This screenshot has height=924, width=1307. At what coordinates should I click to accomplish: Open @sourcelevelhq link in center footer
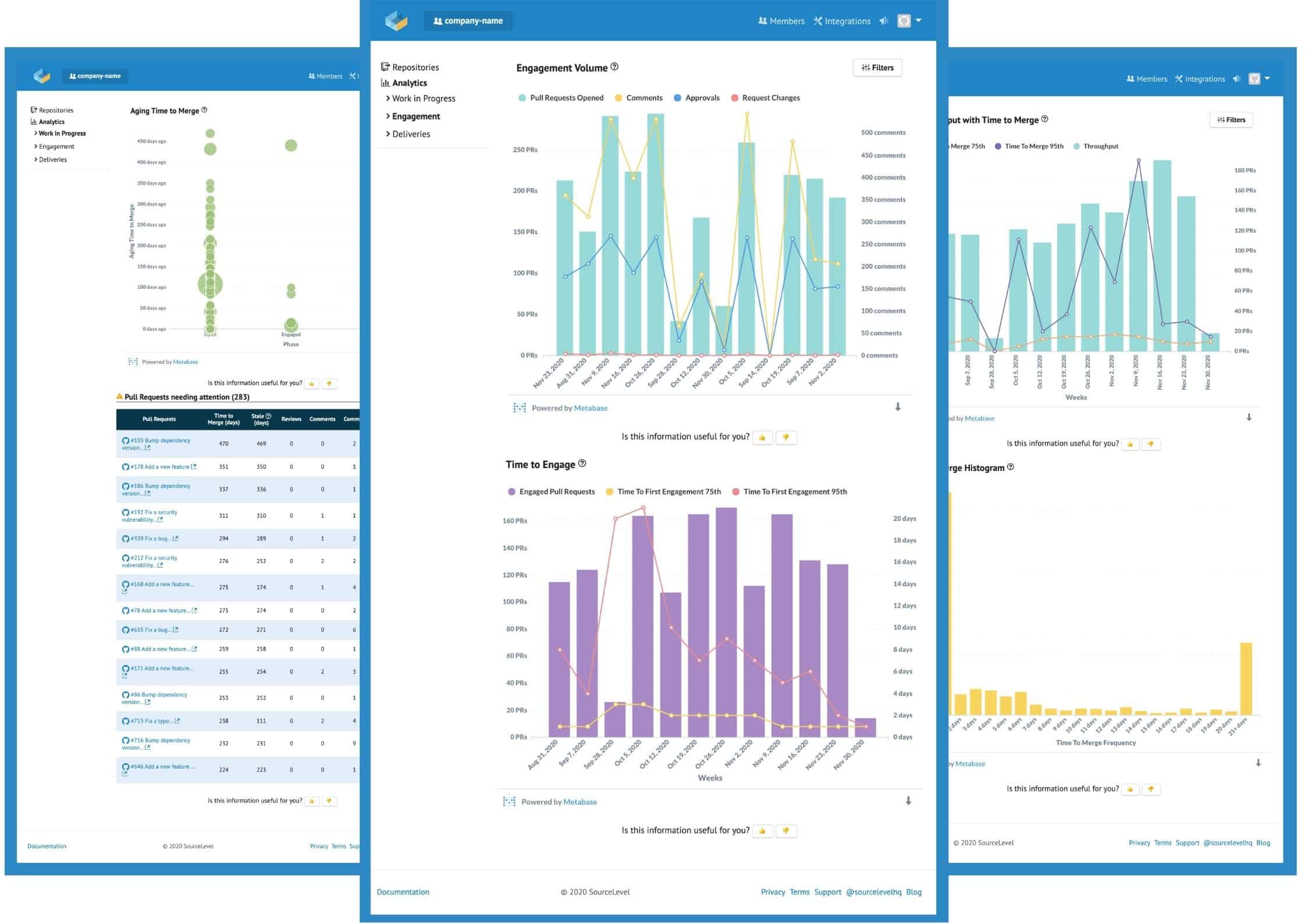point(873,891)
